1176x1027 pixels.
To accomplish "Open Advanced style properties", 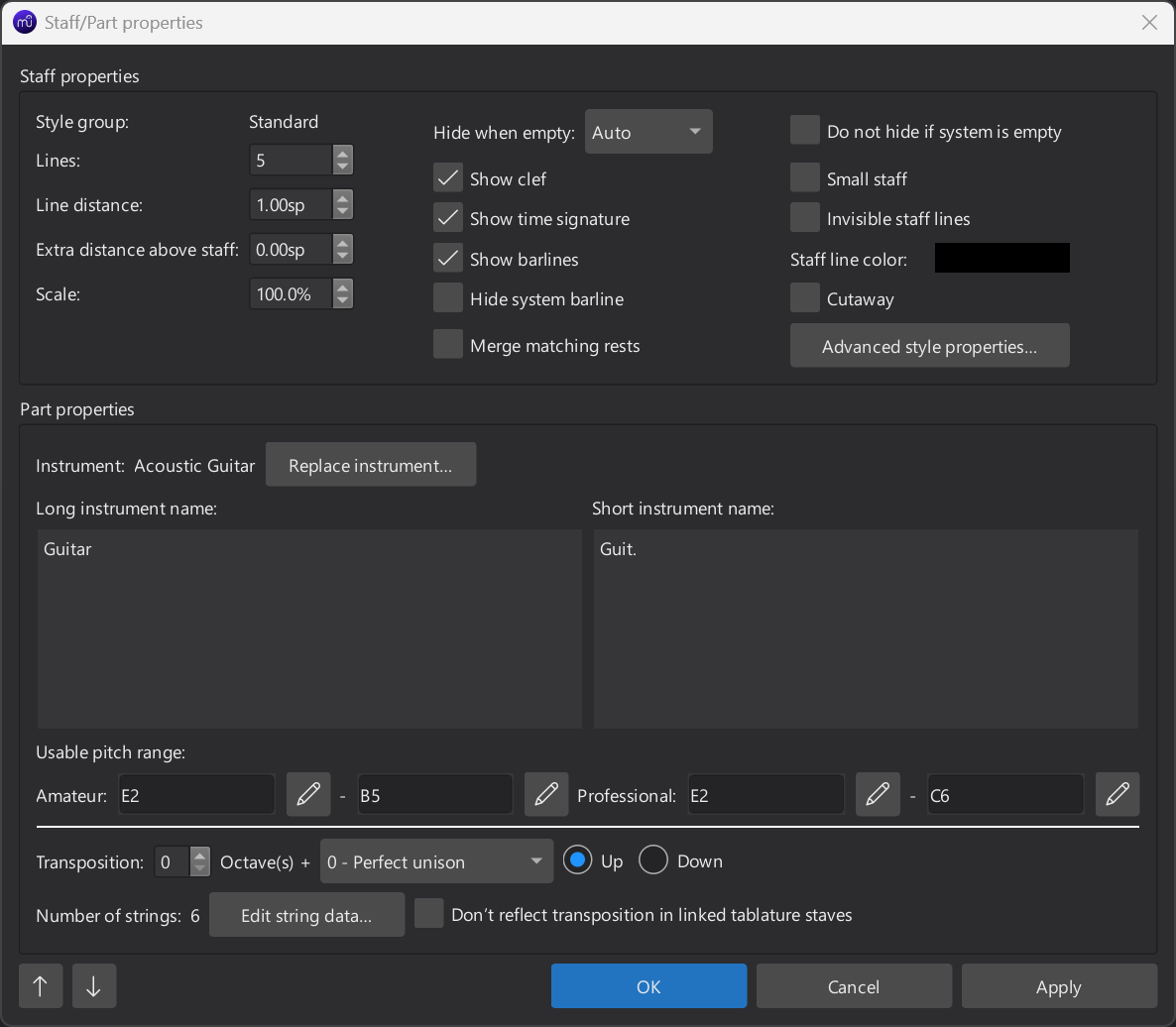I will [929, 346].
